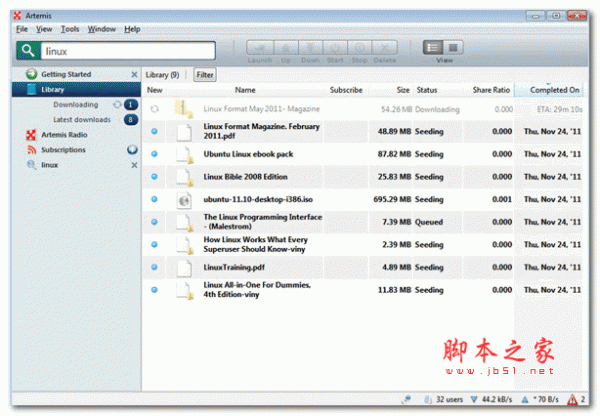Screen dimensions: 600x416
Task: Click the new dot for February 2011.pdf
Action: (154, 131)
